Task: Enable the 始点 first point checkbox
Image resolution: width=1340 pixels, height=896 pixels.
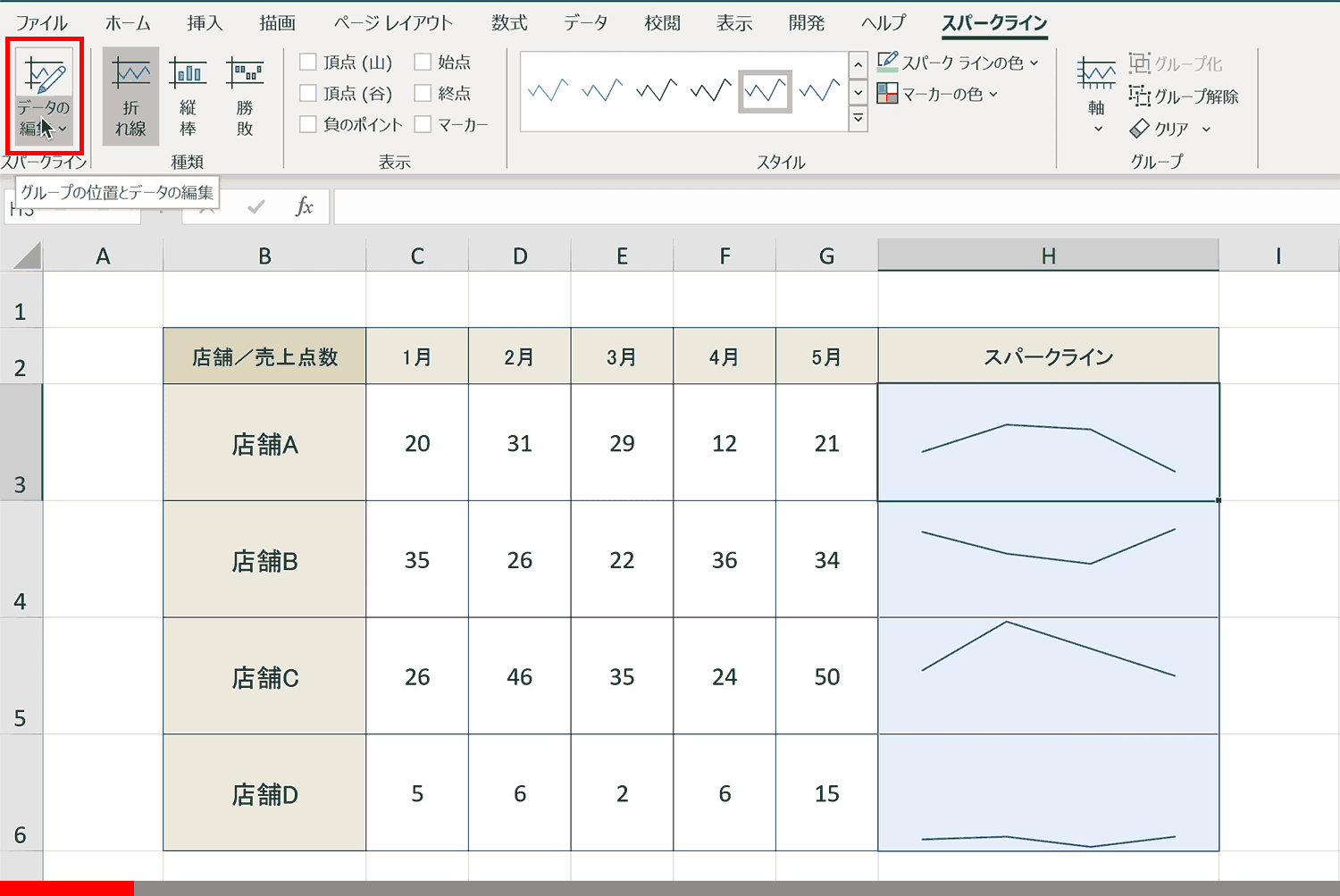Action: [x=423, y=62]
